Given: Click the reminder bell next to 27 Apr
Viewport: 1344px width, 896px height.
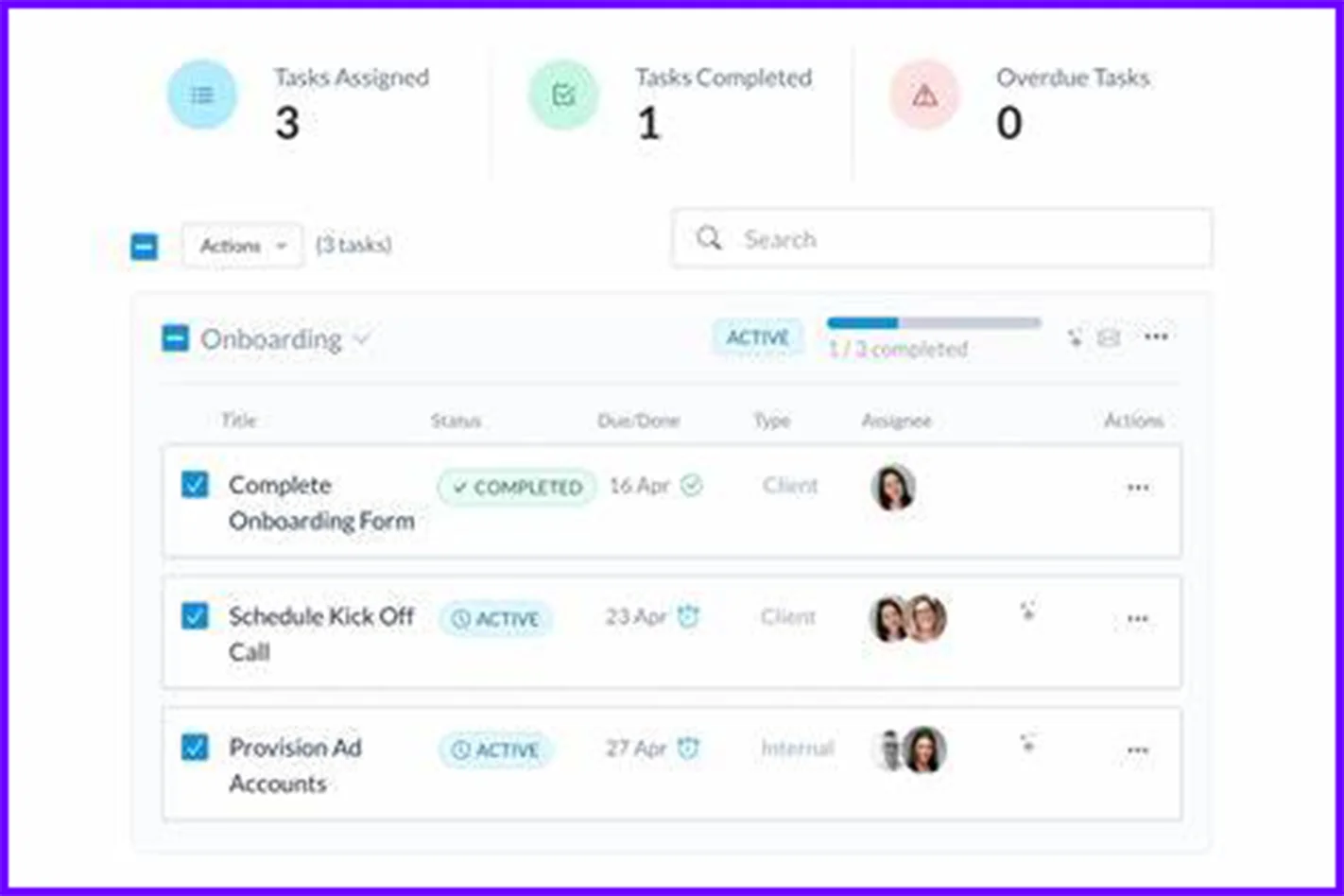Looking at the screenshot, I should (x=689, y=748).
